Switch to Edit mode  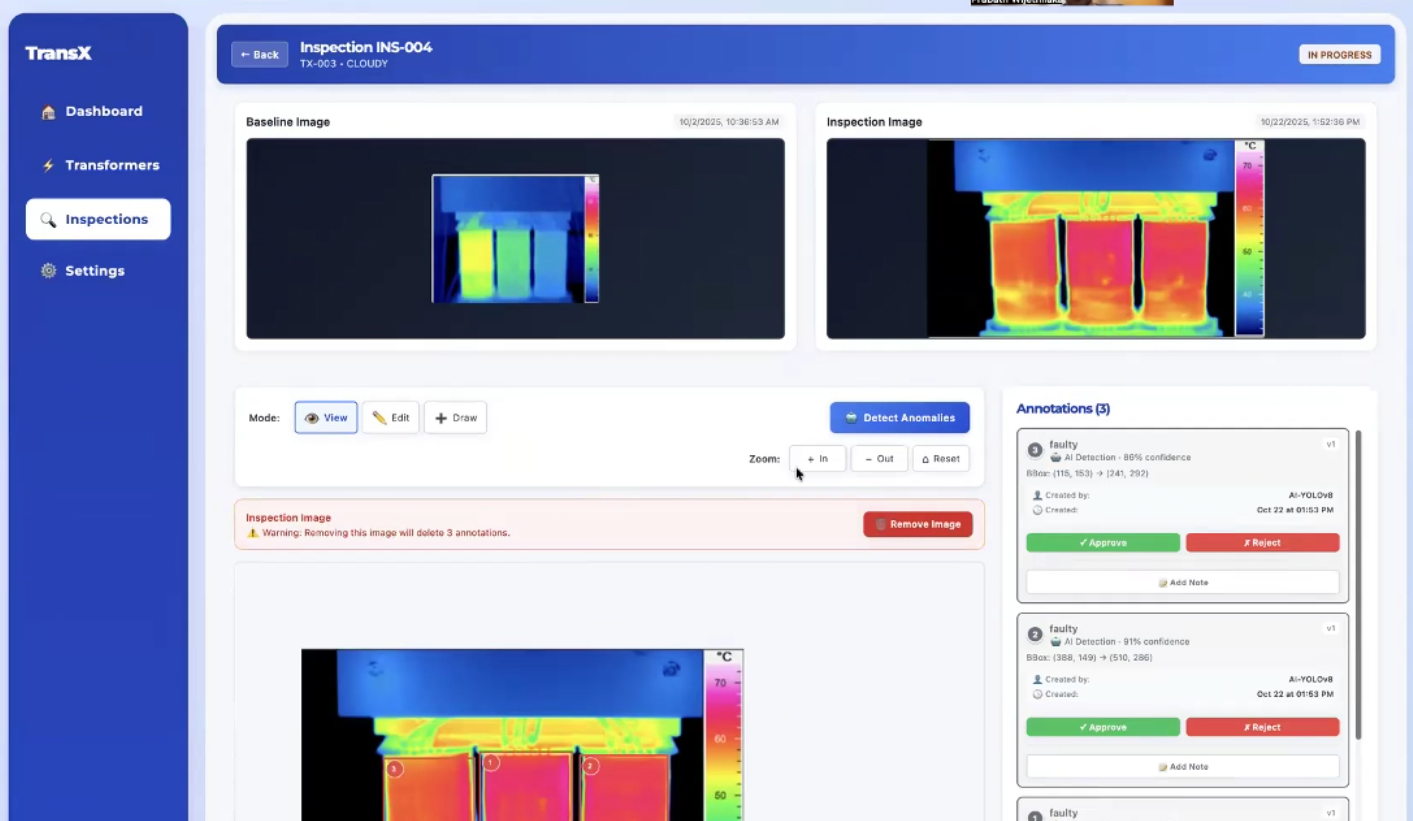tap(391, 418)
